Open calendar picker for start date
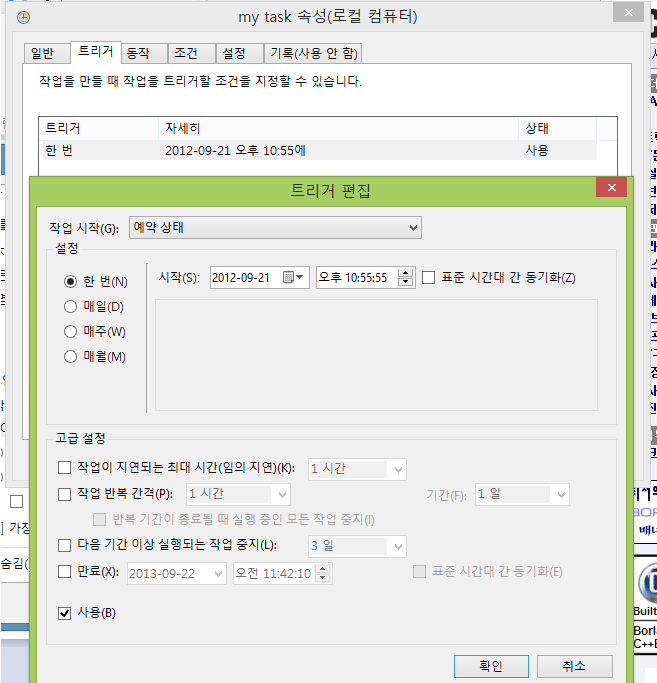This screenshot has width=657, height=683. tap(295, 278)
